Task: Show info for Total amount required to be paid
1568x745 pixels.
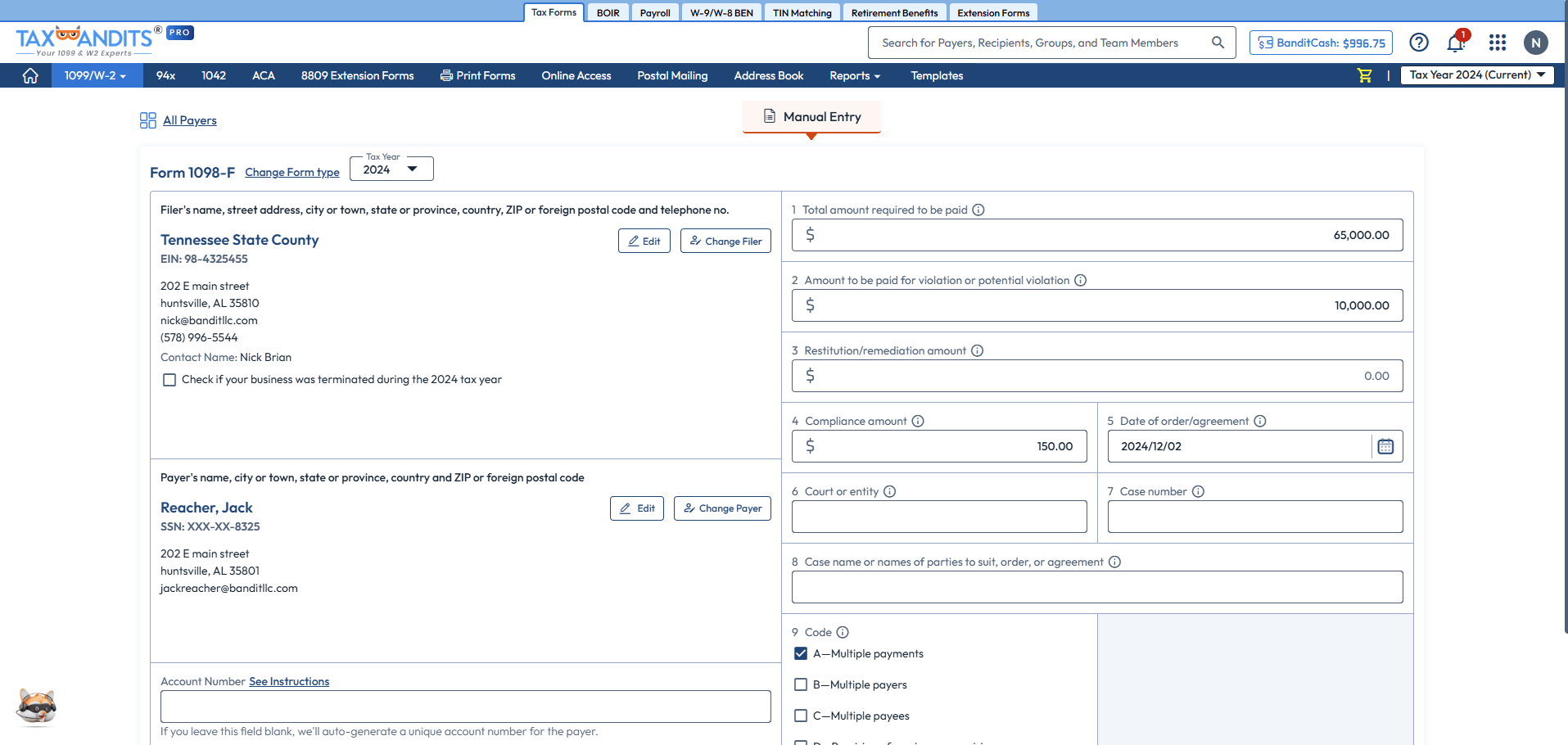Action: pyautogui.click(x=978, y=210)
